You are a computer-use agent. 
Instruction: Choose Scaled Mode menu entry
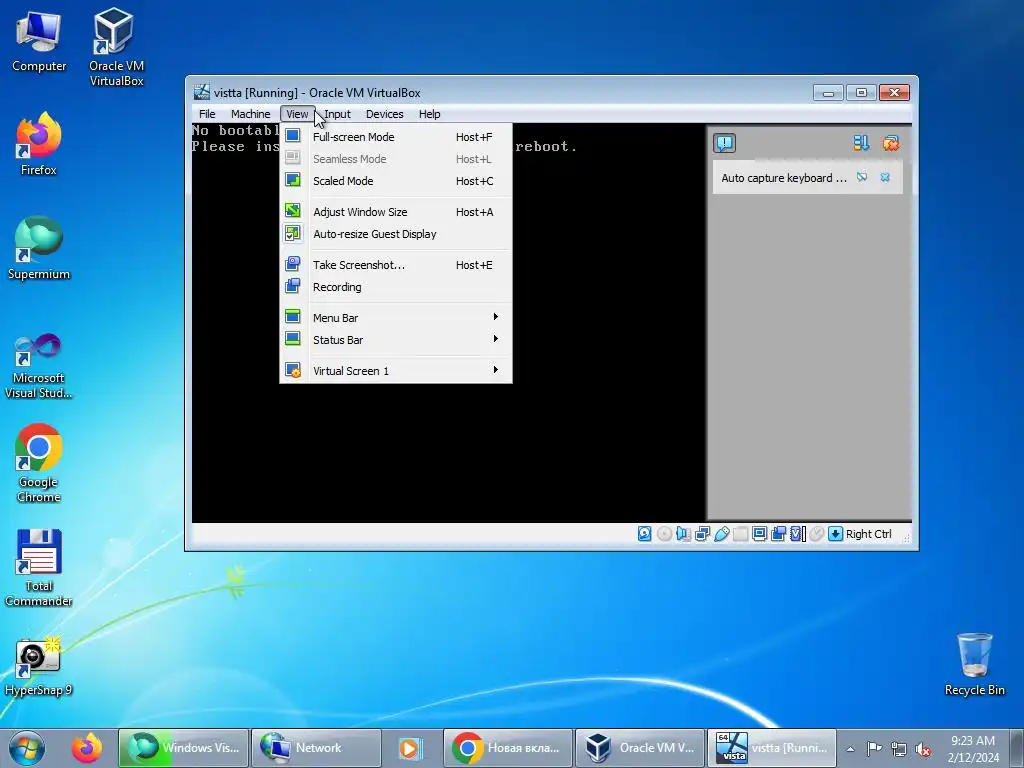(x=396, y=181)
